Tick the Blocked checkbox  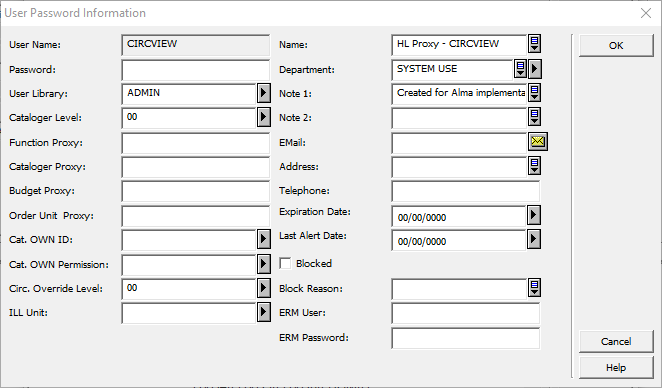285,263
